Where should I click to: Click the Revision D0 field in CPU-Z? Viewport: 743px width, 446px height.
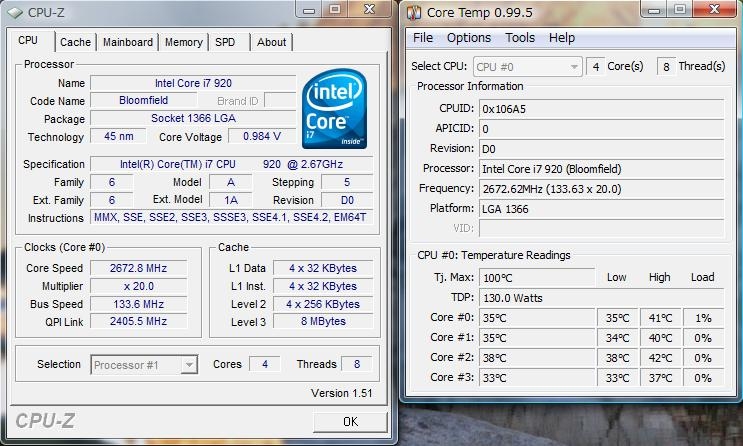[x=347, y=200]
